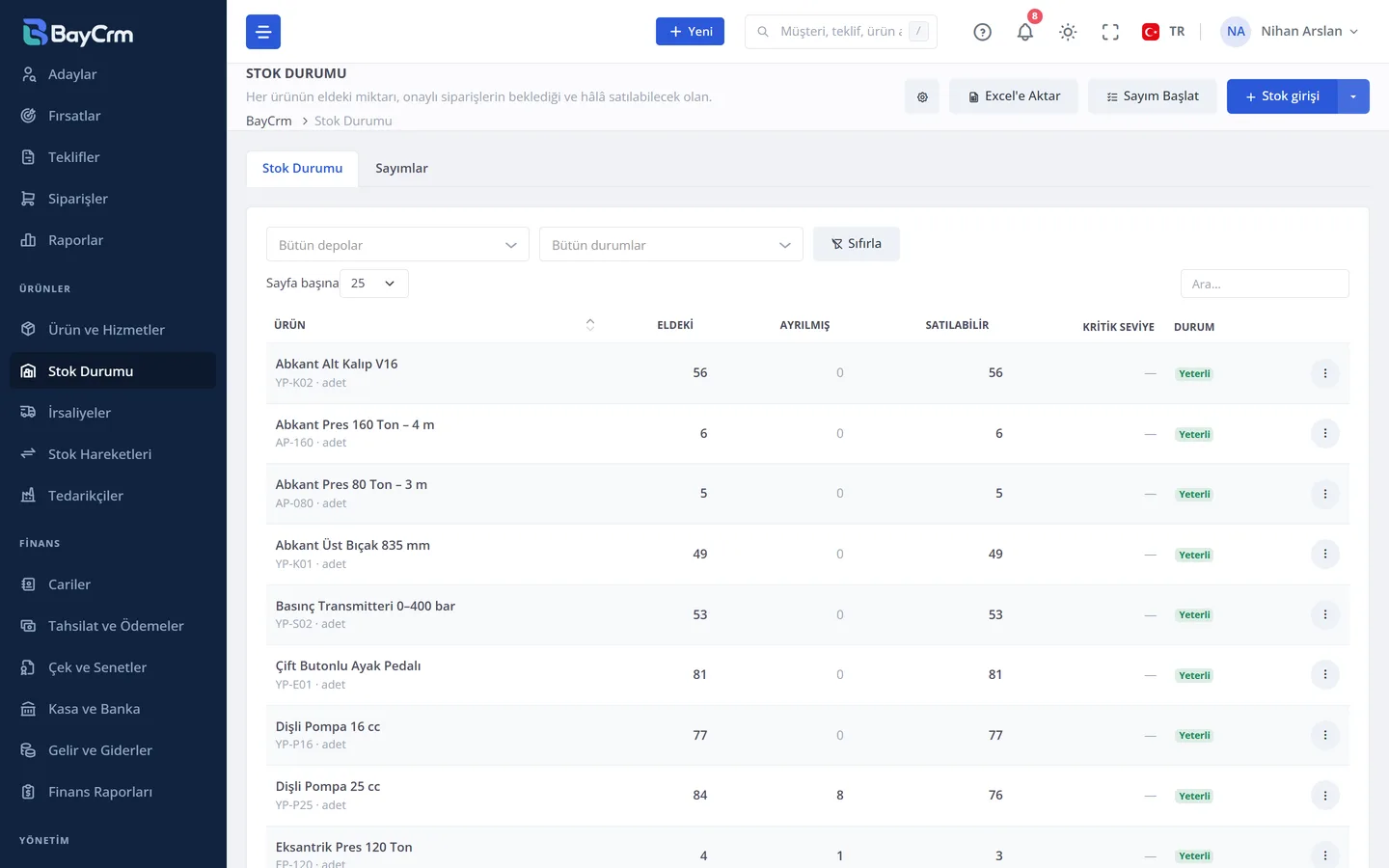This screenshot has height=868, width=1389.
Task: Open row actions for Dişli Pompa 25 cc
Action: pyautogui.click(x=1325, y=796)
